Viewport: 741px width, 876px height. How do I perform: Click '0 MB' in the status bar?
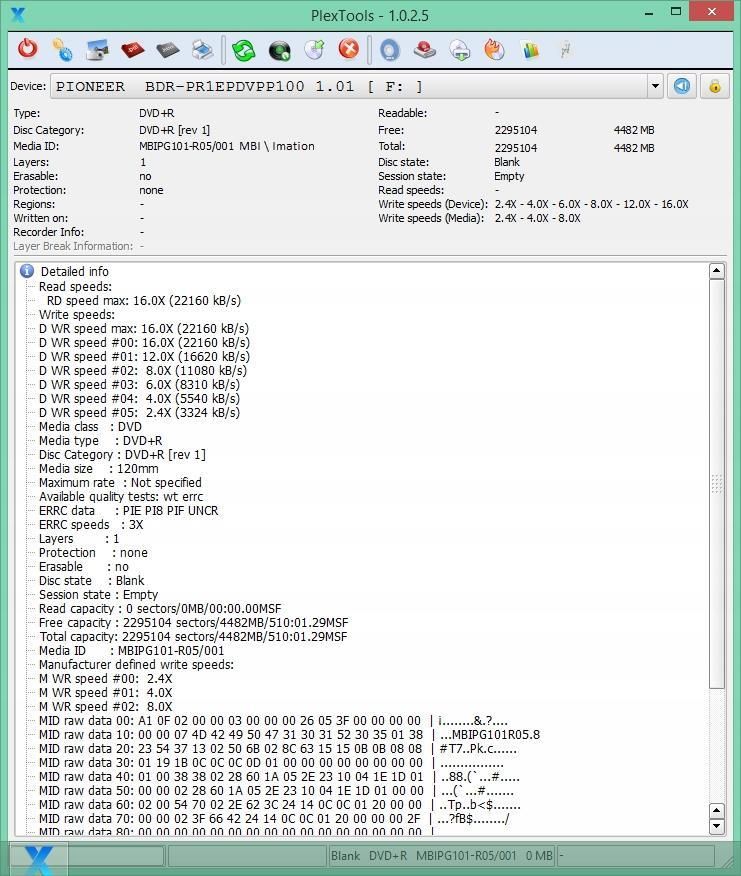tap(539, 856)
